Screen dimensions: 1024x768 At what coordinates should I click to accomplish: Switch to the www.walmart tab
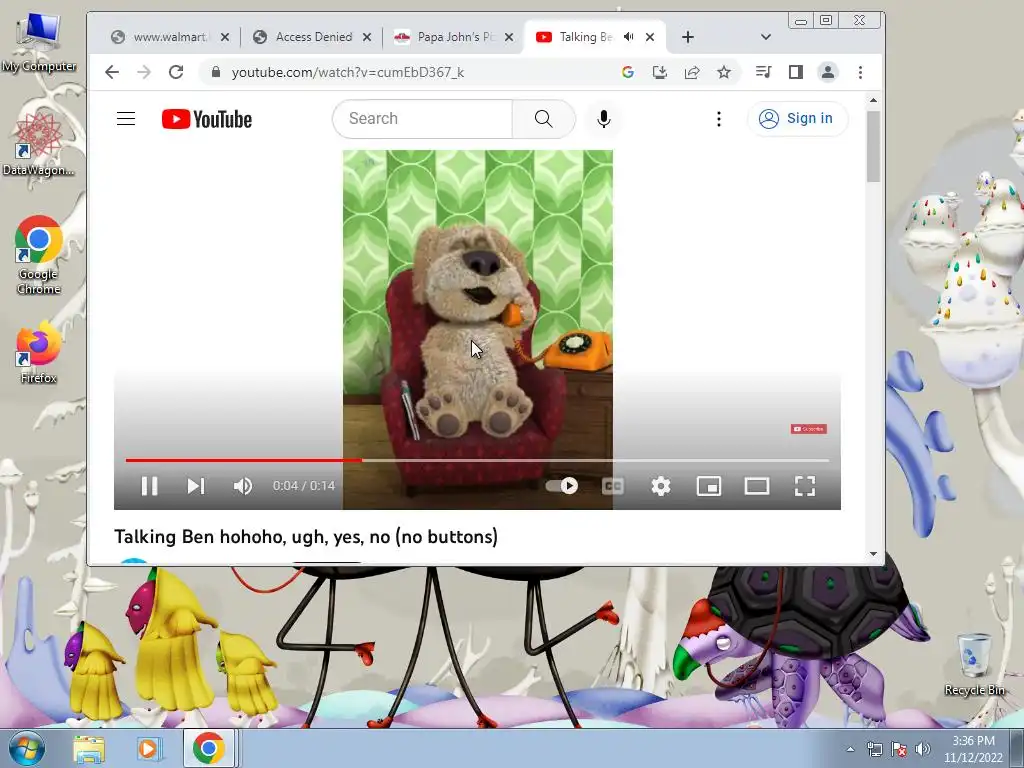(170, 37)
